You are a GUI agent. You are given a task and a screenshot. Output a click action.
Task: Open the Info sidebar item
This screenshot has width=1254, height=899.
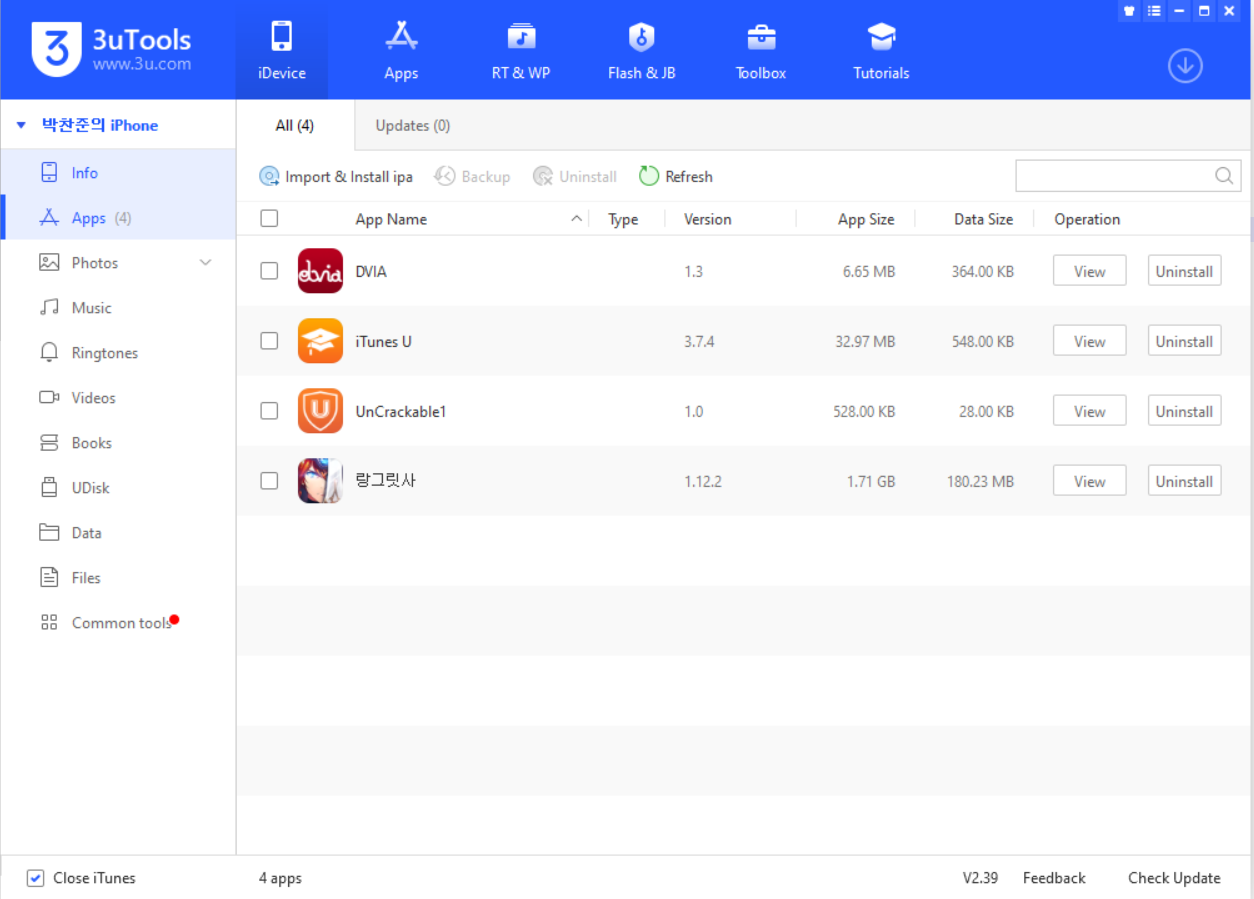click(x=118, y=173)
